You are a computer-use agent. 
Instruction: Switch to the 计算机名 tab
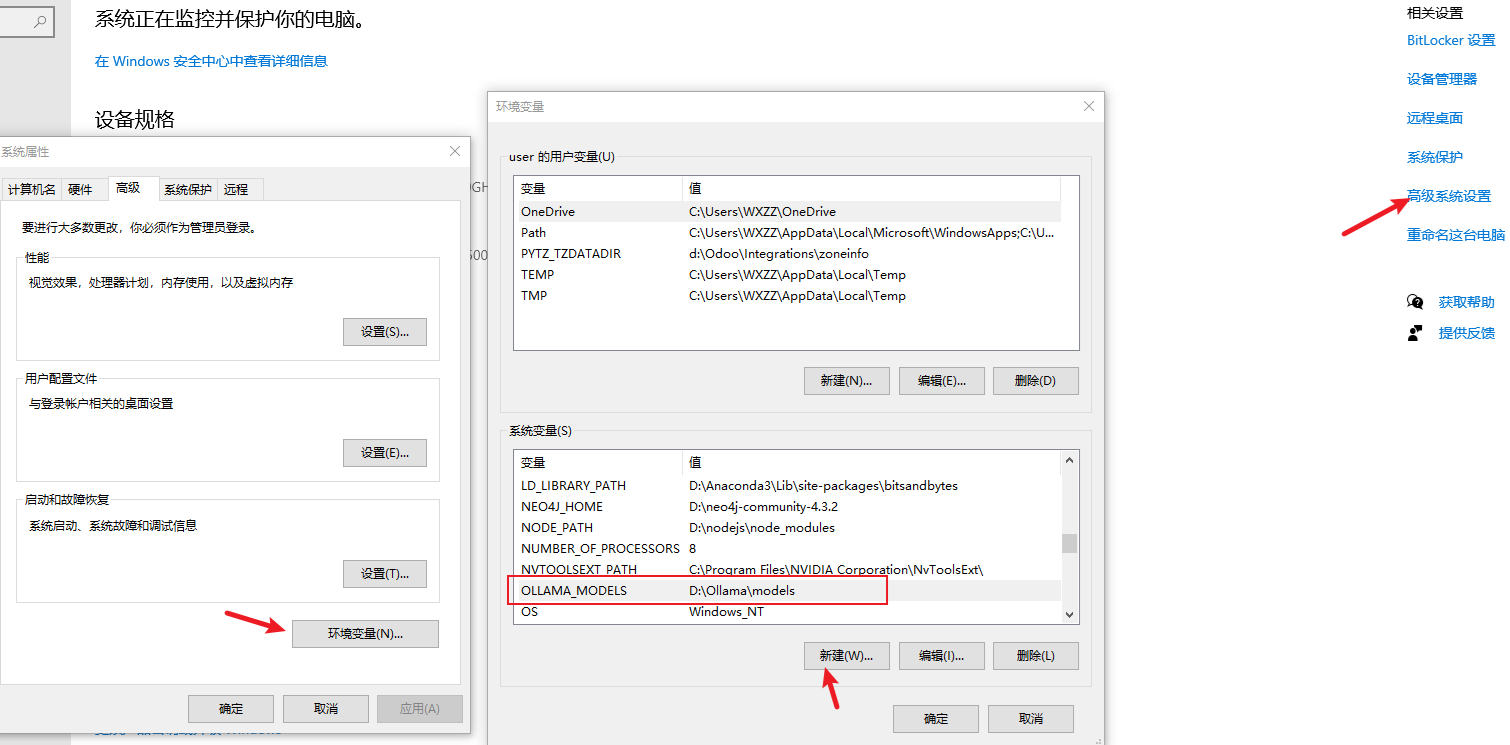(32, 189)
